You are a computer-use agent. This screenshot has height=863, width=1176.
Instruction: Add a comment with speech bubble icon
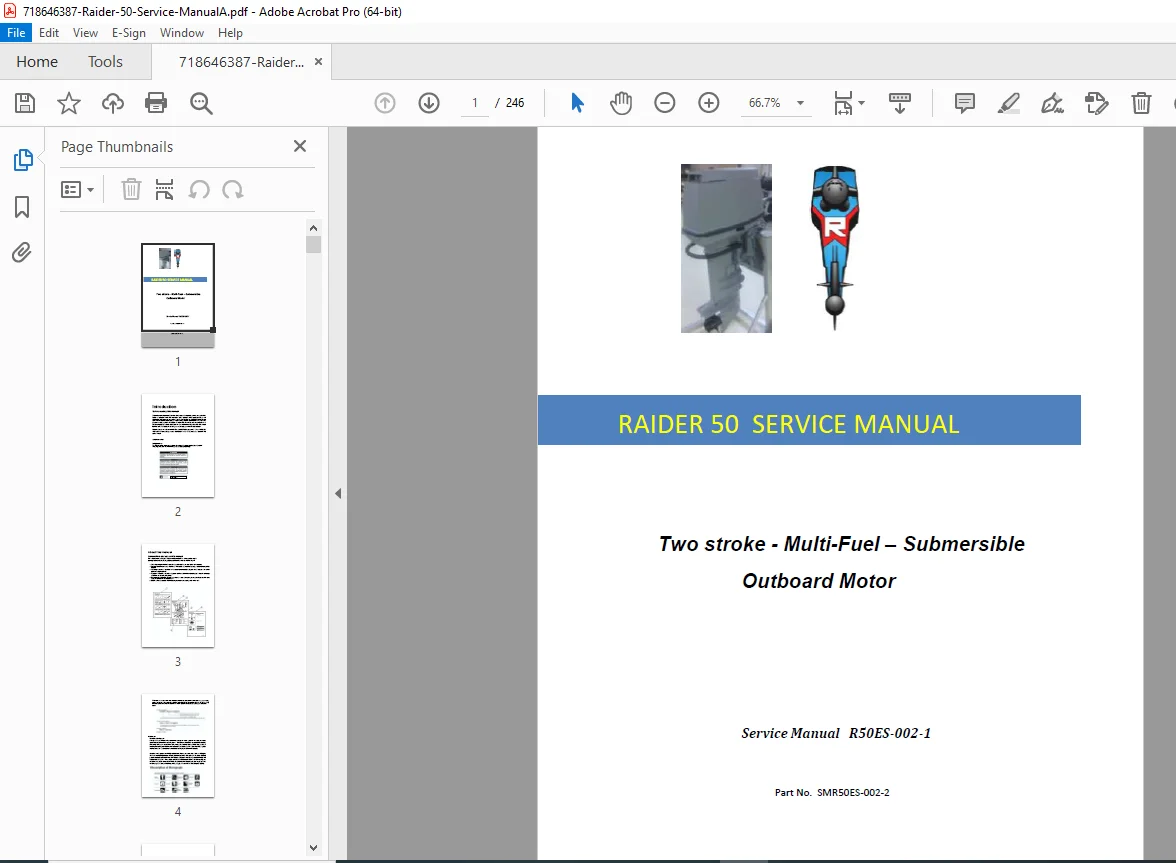point(964,103)
